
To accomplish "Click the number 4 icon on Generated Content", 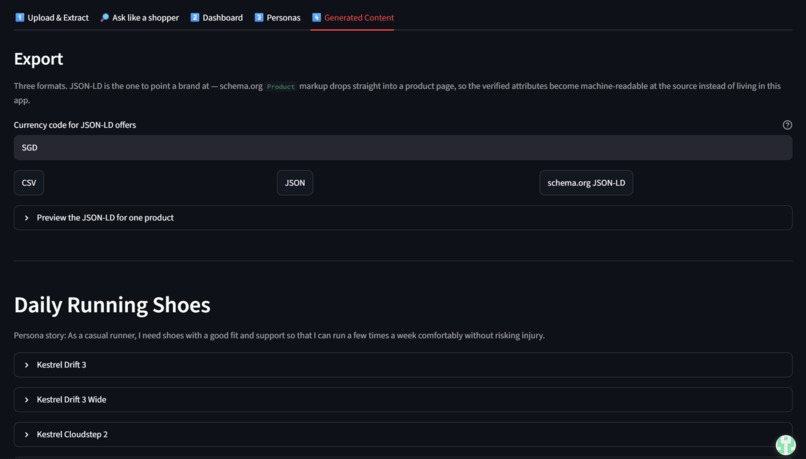I will click(317, 17).
